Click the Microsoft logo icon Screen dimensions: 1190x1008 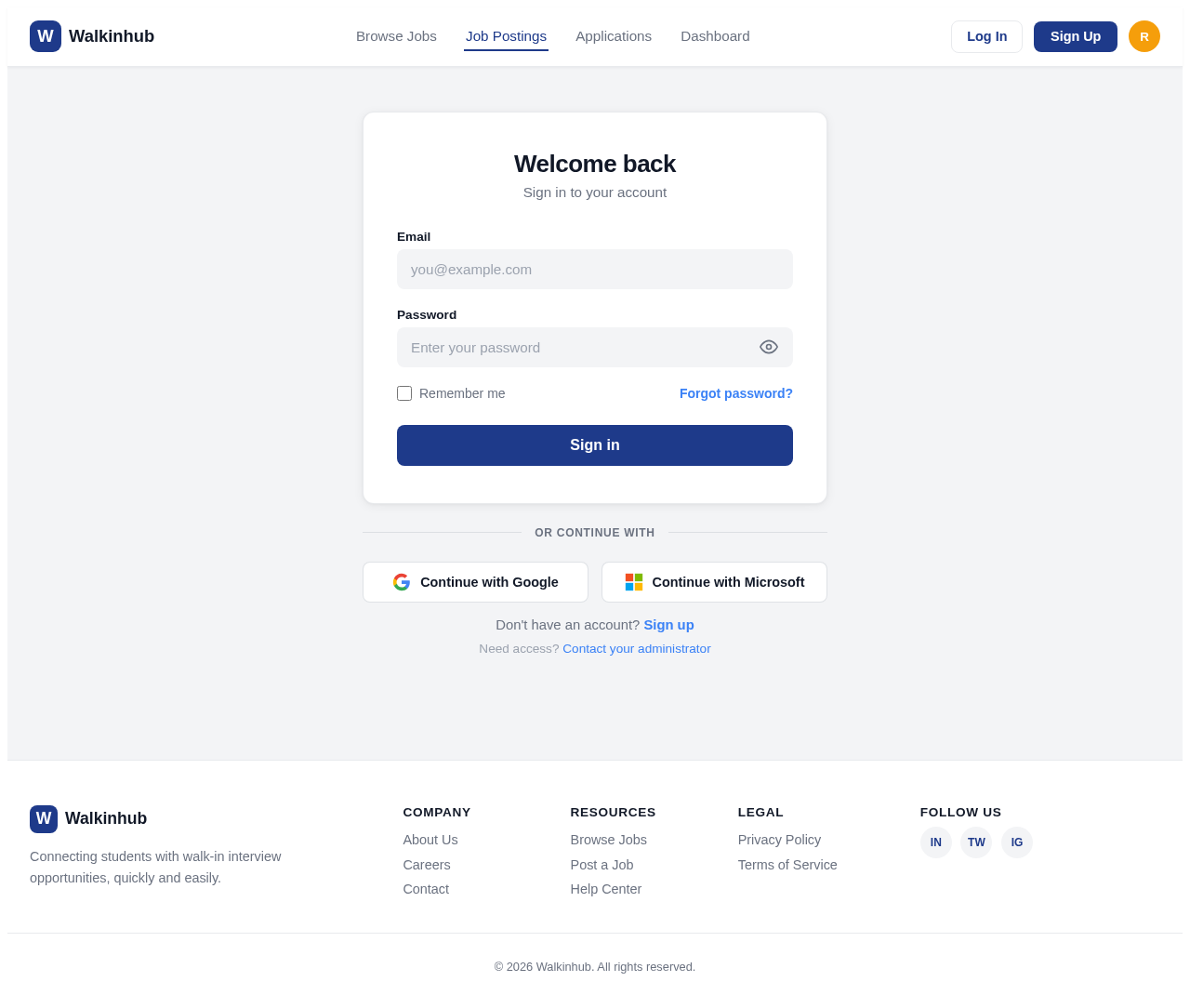tap(634, 582)
